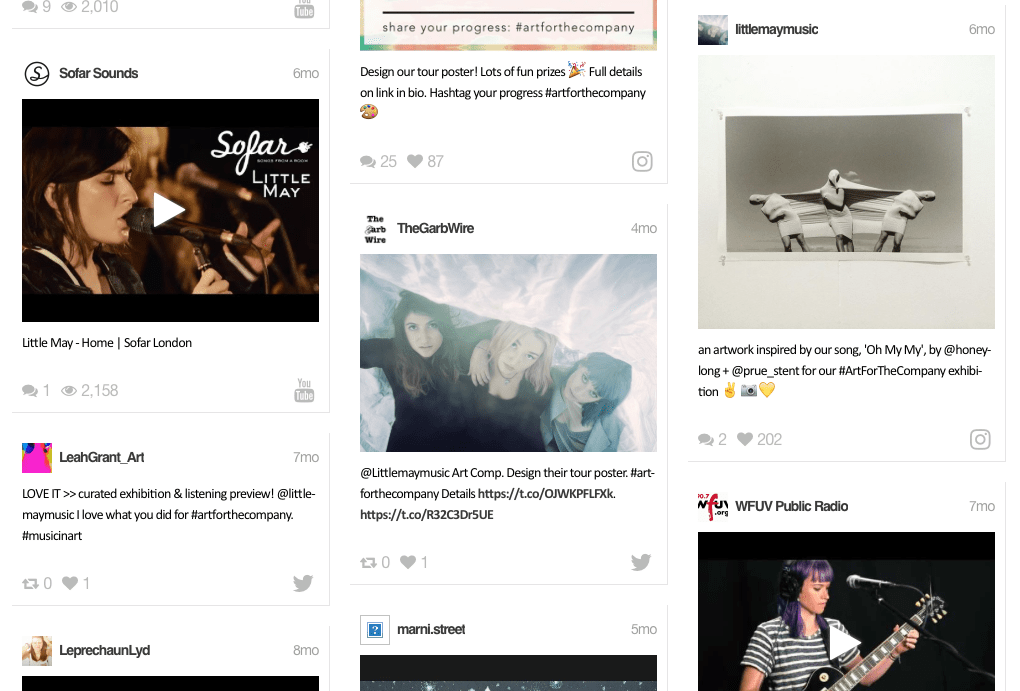This screenshot has height=691, width=1020.
Task: Open the t.co/OJWKPFLFXk link
Action: 546,494
